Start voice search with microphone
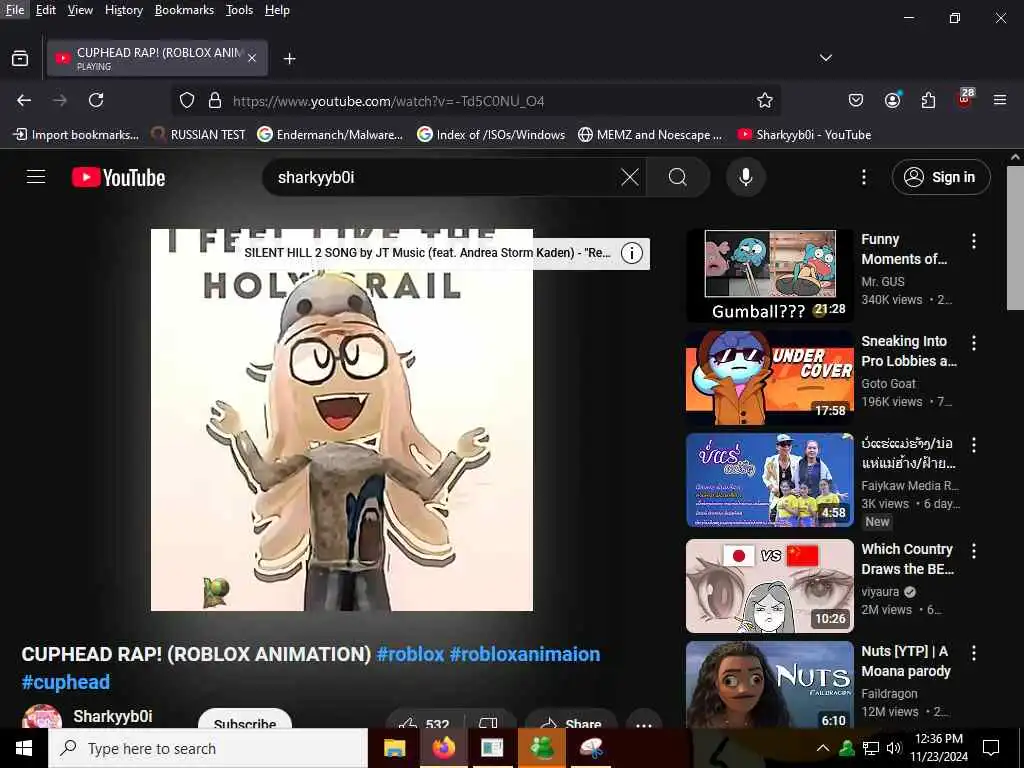This screenshot has height=768, width=1024. pos(745,177)
